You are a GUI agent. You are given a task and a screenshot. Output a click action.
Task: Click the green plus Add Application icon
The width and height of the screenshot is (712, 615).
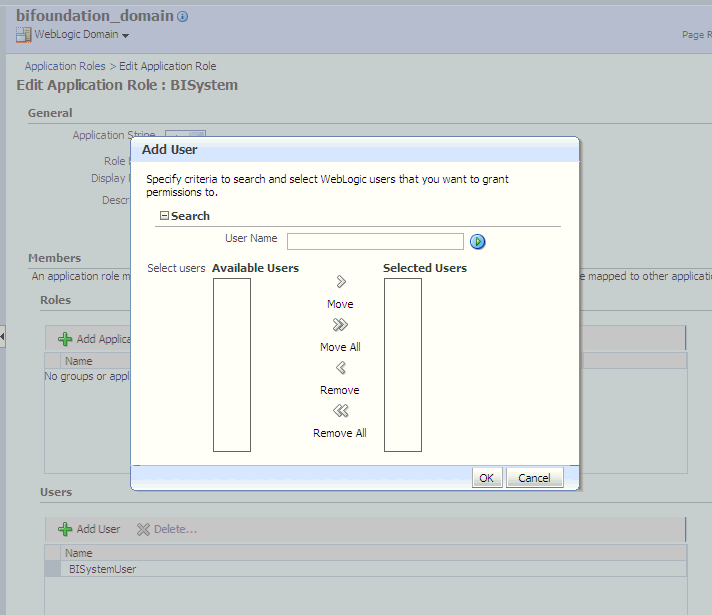point(65,339)
